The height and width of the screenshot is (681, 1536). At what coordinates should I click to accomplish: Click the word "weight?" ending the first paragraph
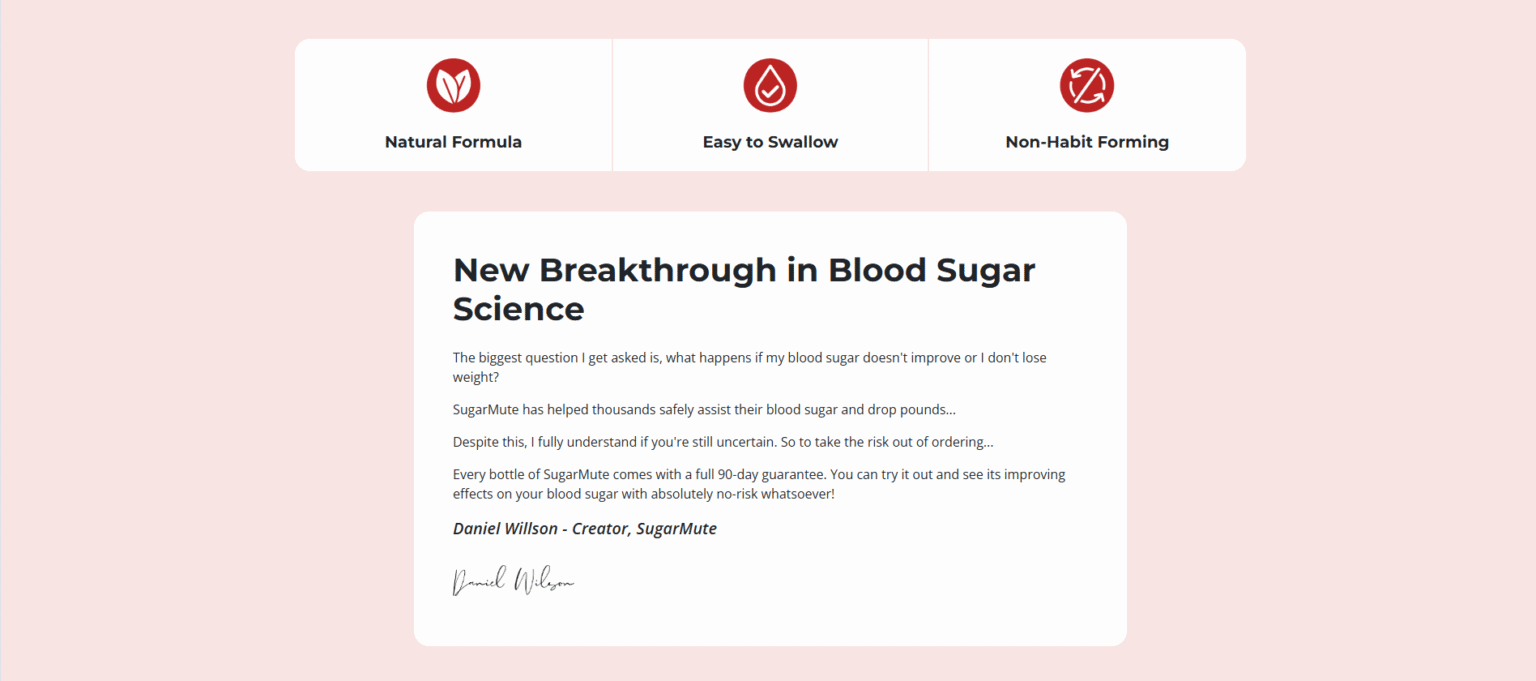(476, 378)
